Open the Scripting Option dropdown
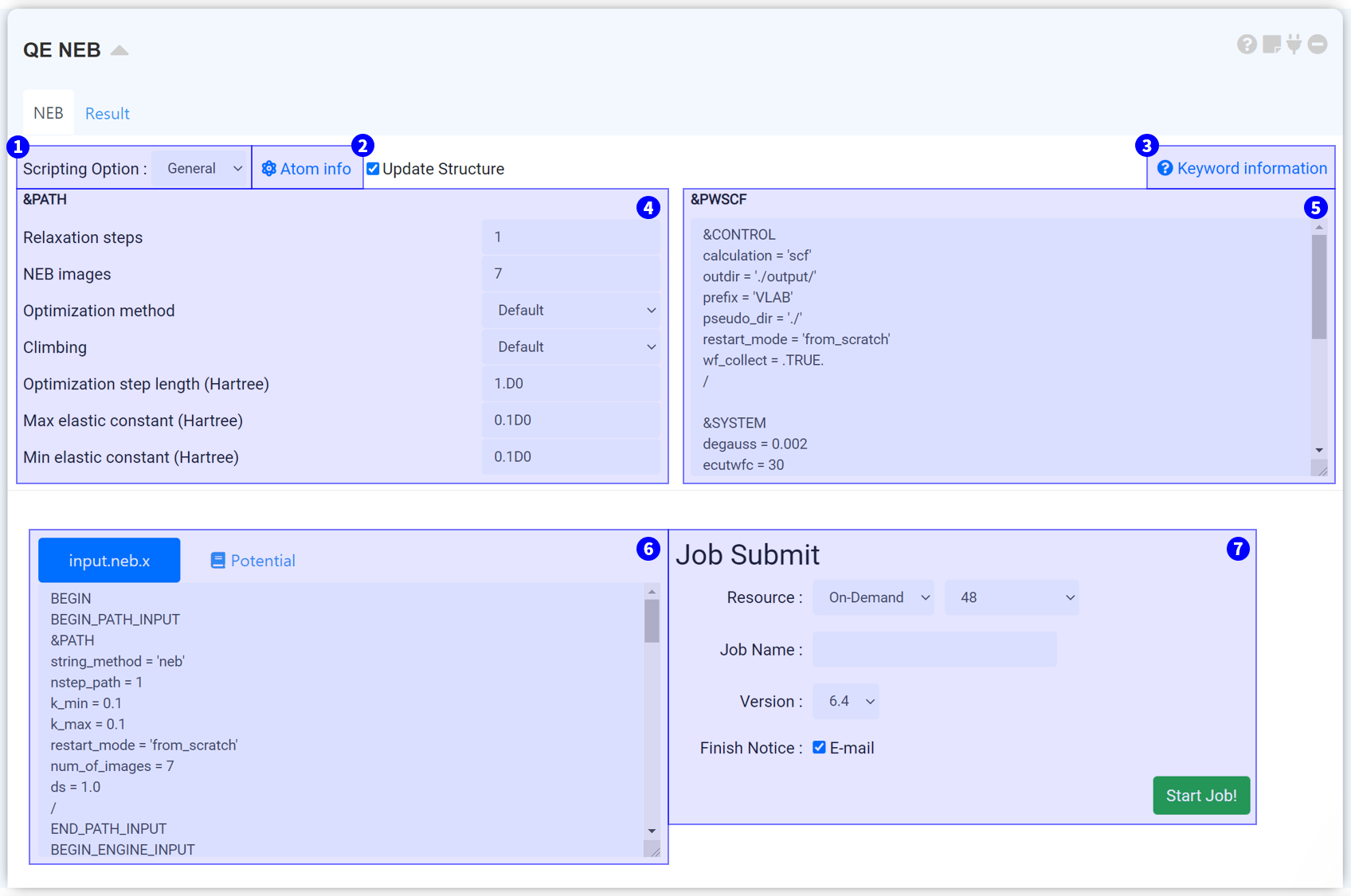The image size is (1351, 896). (x=202, y=169)
